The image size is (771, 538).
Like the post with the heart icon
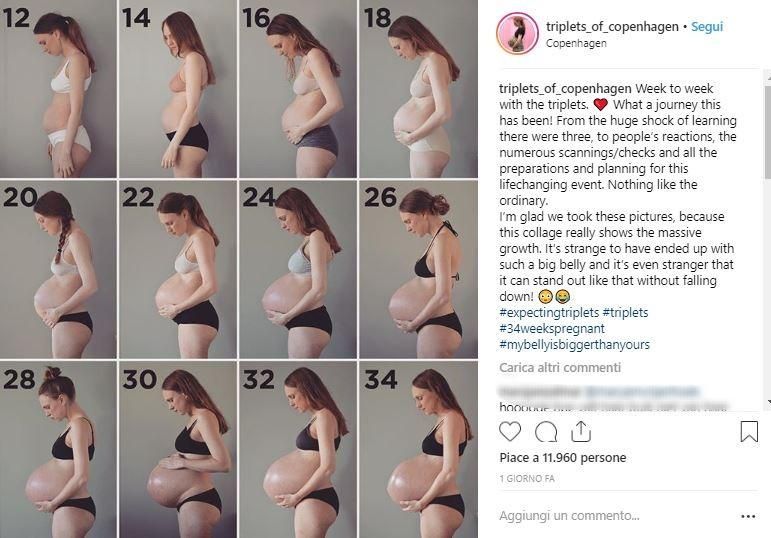(x=510, y=432)
